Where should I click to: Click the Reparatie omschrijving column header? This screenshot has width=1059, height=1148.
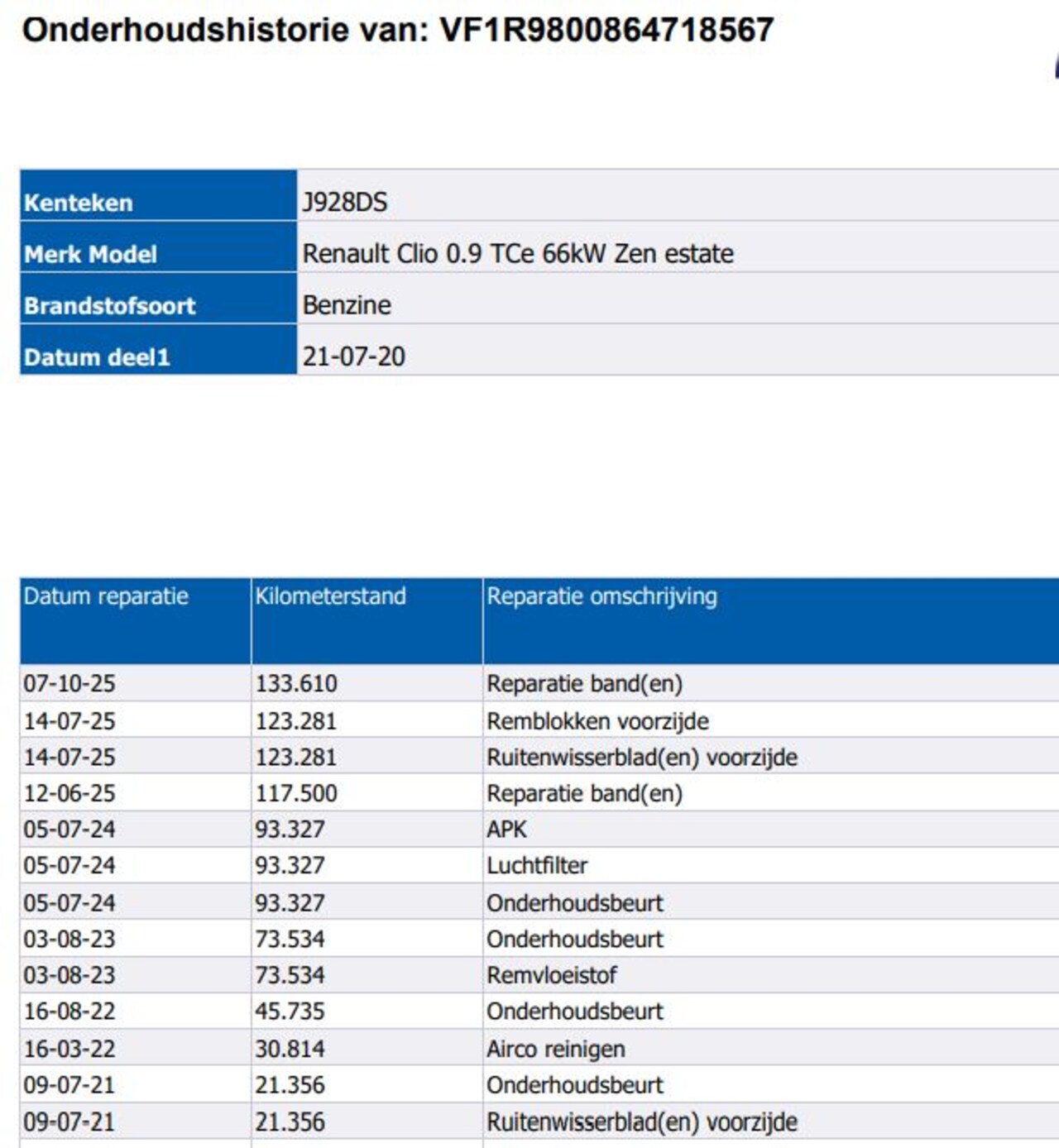pos(601,596)
